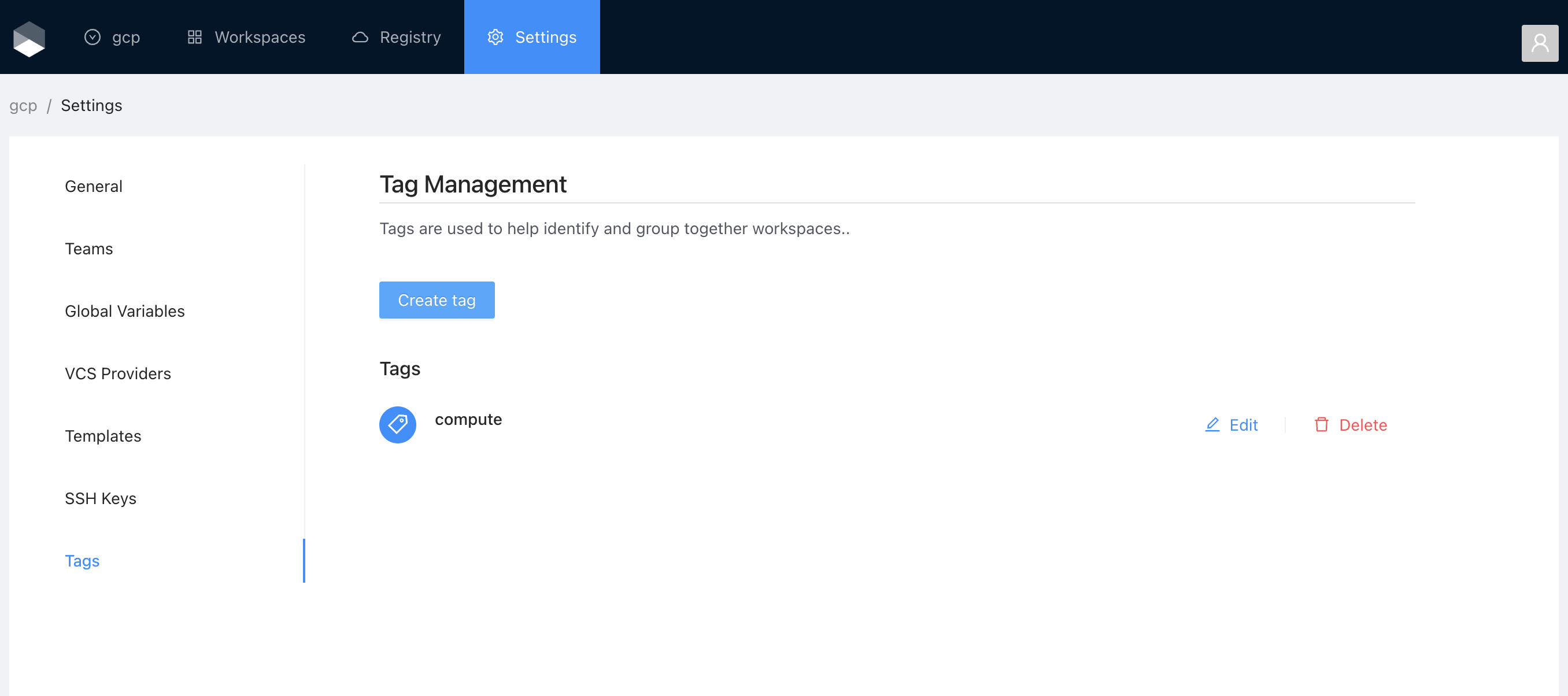Viewport: 1568px width, 696px height.
Task: Open the Teams settings section
Action: (89, 249)
